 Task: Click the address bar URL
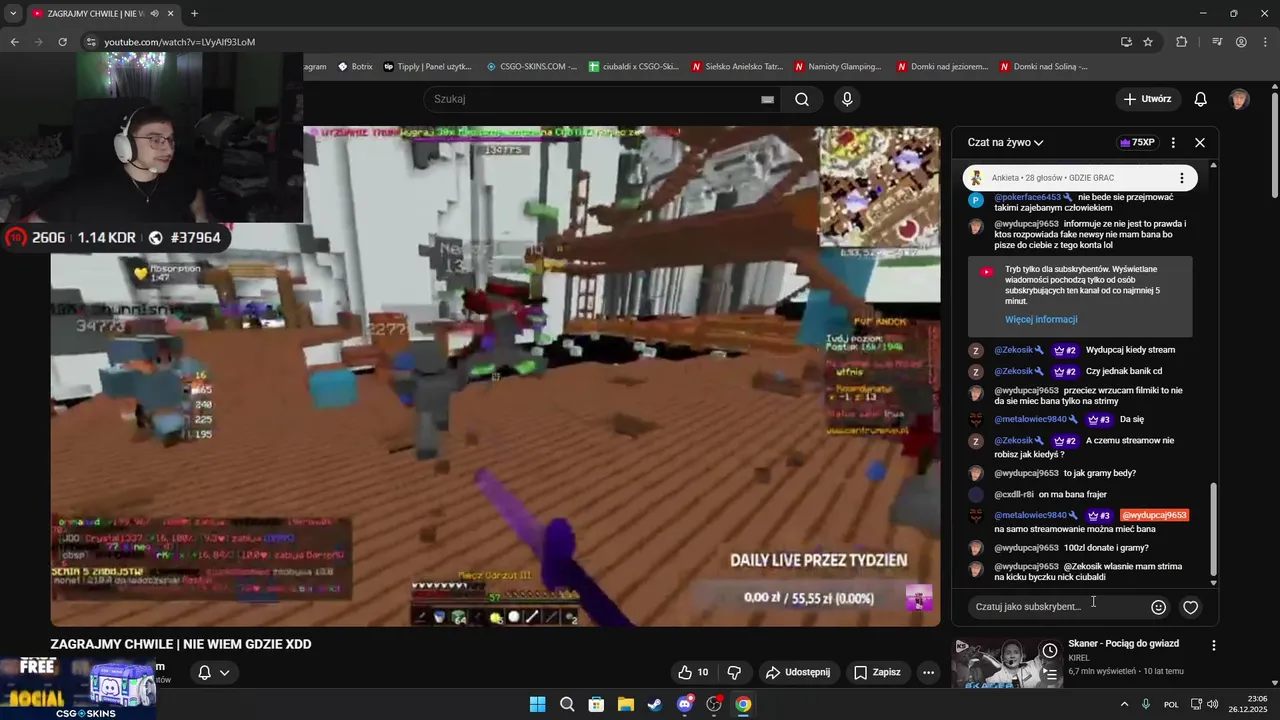180,42
